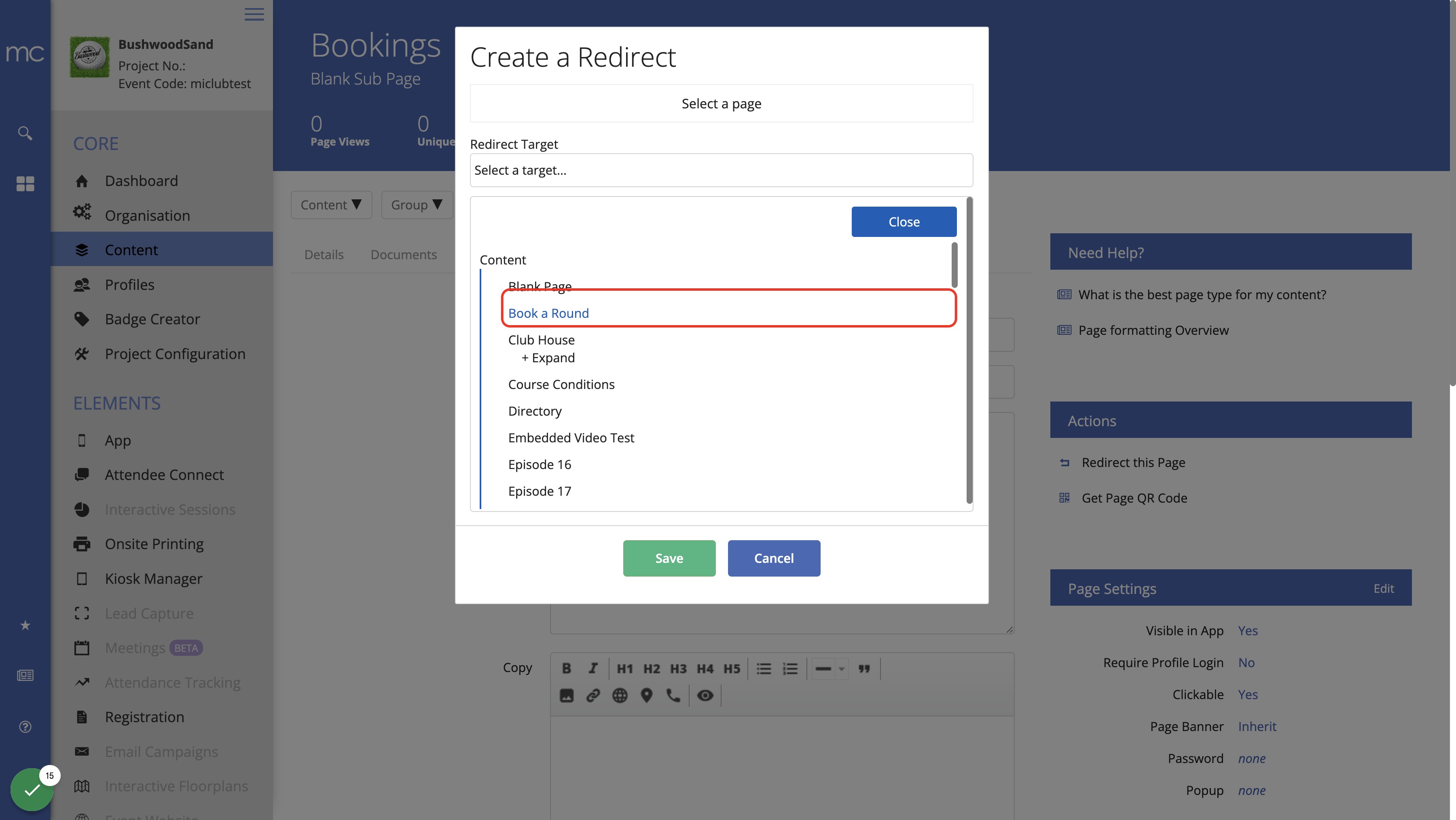Apply H1 heading in editor toolbar
Viewport: 1456px width, 820px height.
point(624,668)
